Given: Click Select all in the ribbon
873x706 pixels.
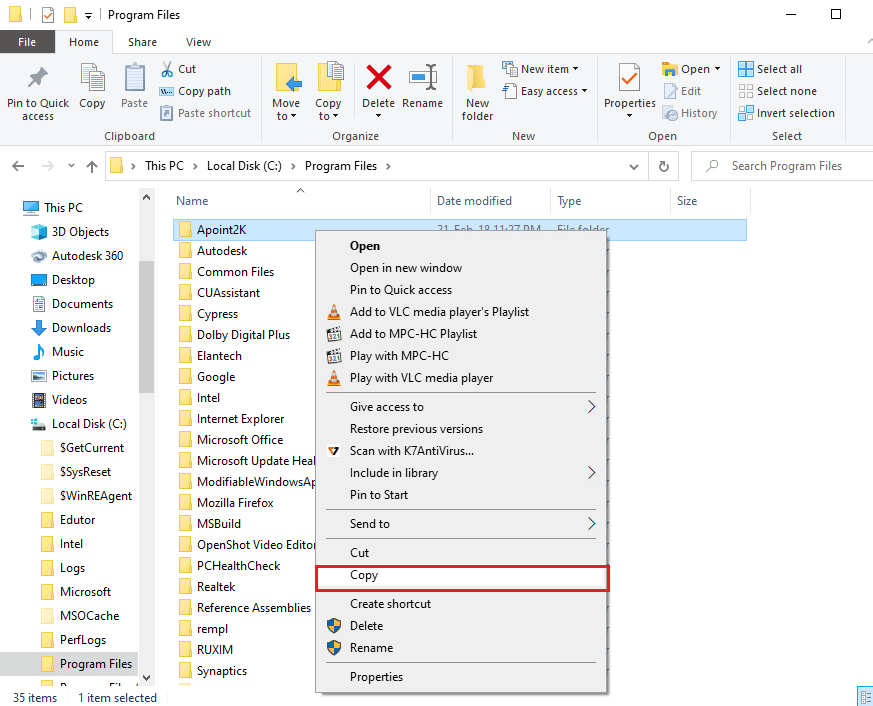Looking at the screenshot, I should [771, 69].
